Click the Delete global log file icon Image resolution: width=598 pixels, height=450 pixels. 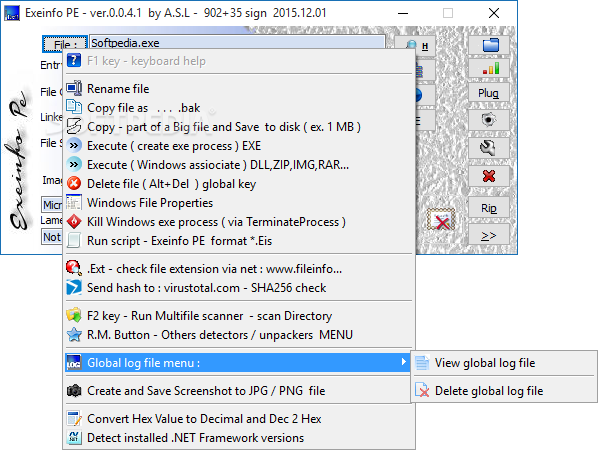(x=422, y=390)
